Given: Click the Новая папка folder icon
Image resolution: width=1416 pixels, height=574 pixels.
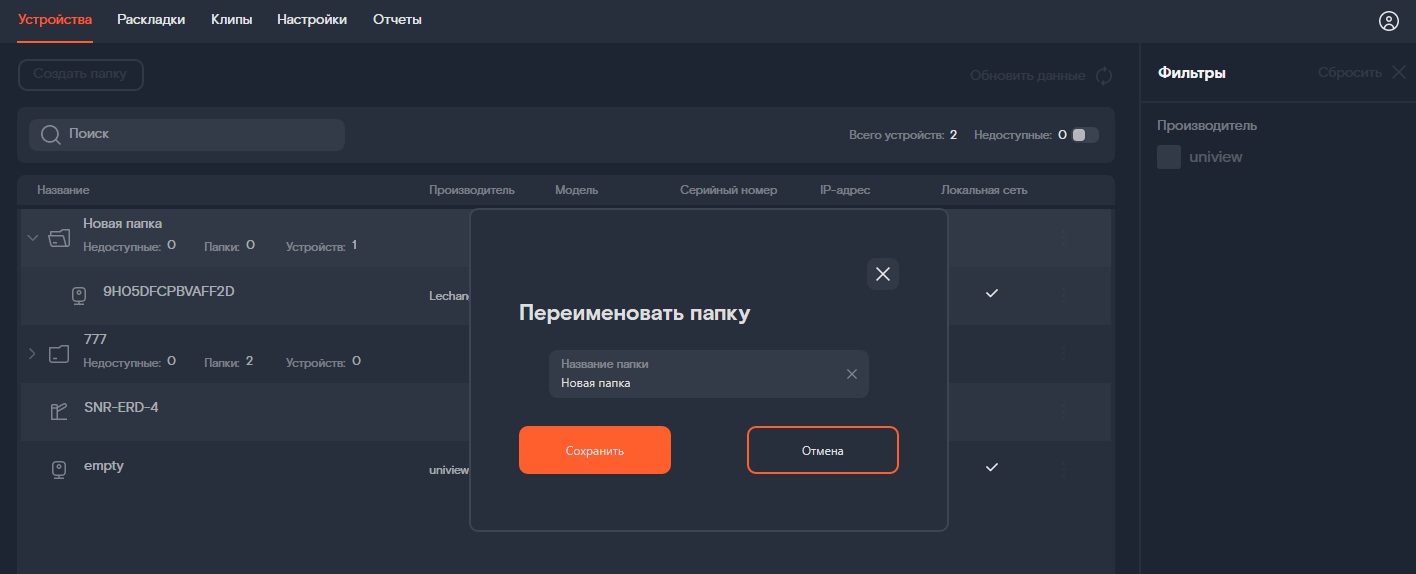Looking at the screenshot, I should tap(61, 238).
